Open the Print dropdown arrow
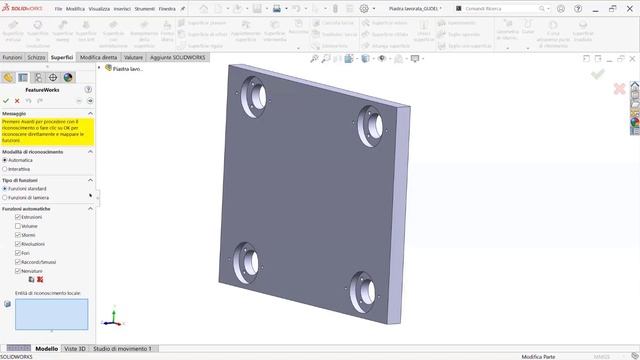Image resolution: width=640 pixels, height=360 pixels. click(286, 9)
